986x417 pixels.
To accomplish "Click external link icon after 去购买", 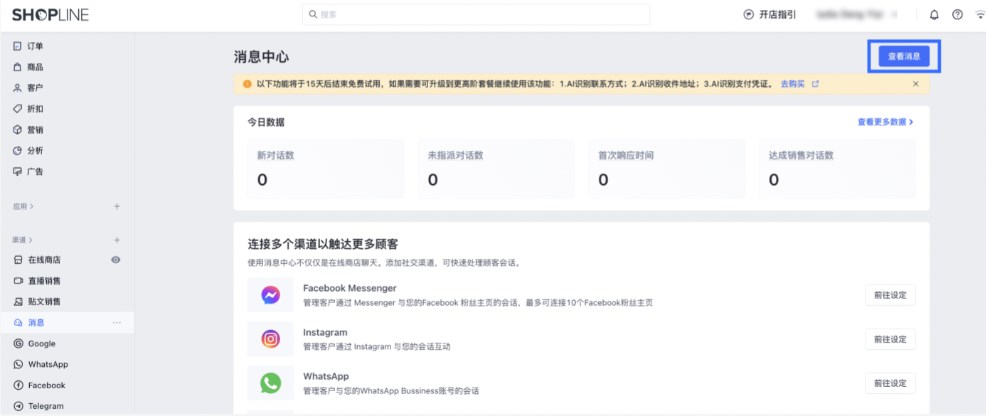I will point(816,84).
